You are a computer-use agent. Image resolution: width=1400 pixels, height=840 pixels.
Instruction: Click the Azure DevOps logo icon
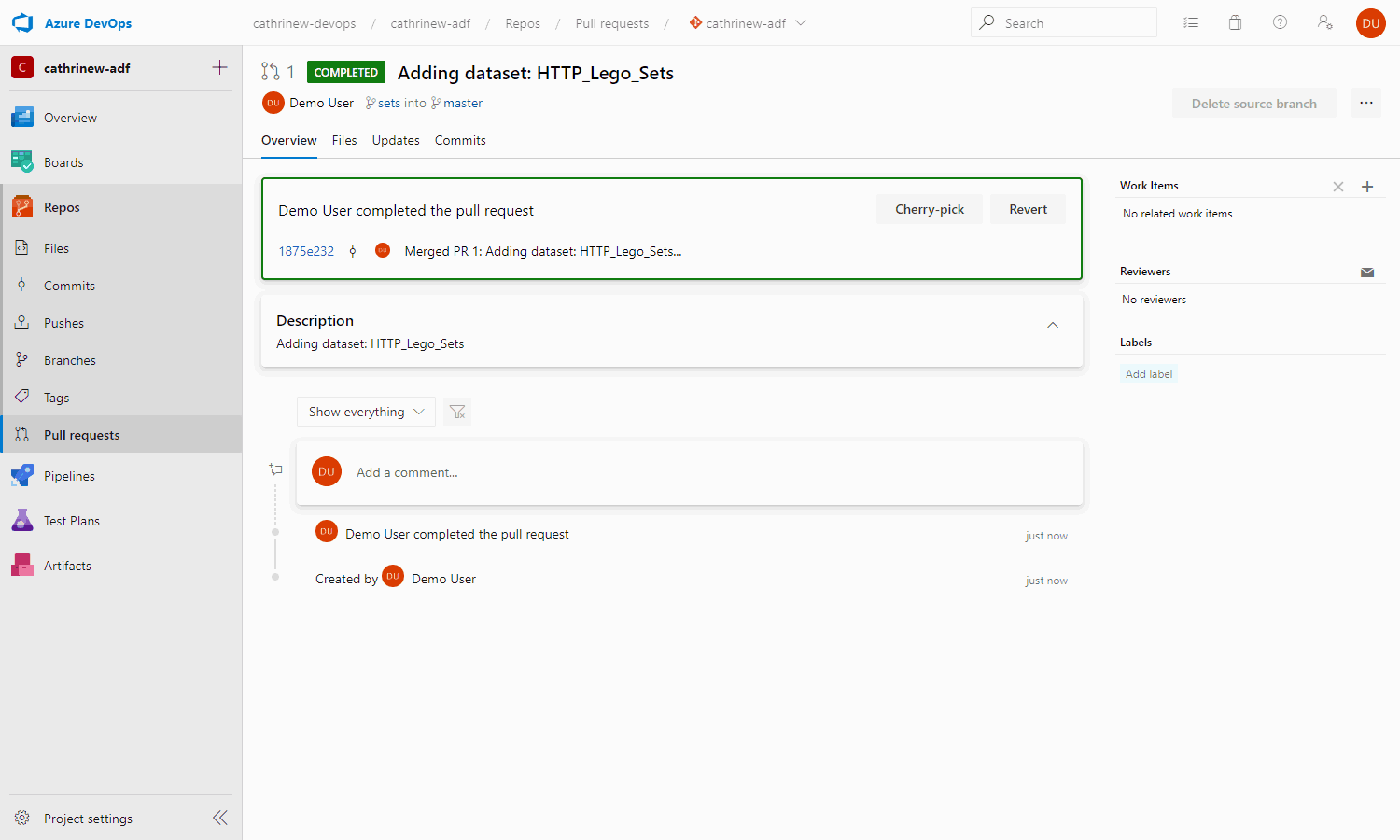click(x=22, y=23)
